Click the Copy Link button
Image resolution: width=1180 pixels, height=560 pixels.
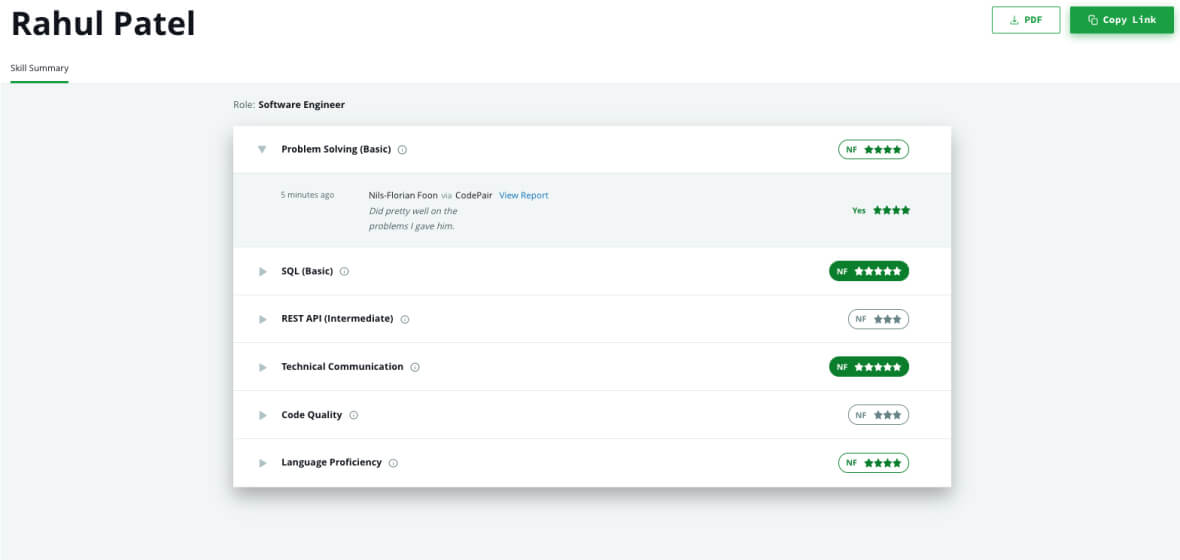click(1121, 20)
